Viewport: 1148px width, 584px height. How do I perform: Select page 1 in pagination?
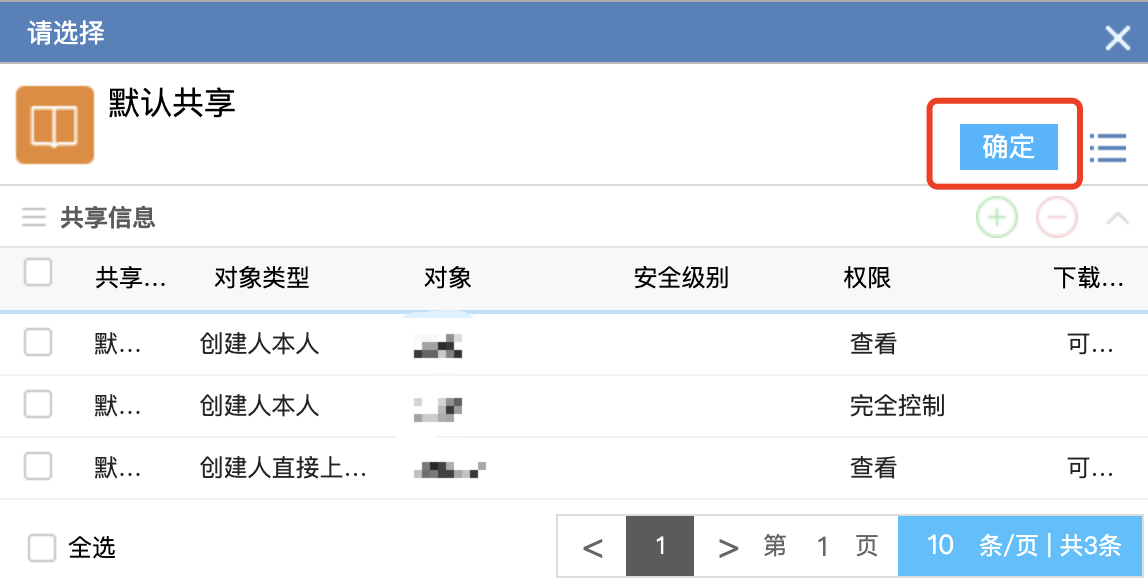660,546
